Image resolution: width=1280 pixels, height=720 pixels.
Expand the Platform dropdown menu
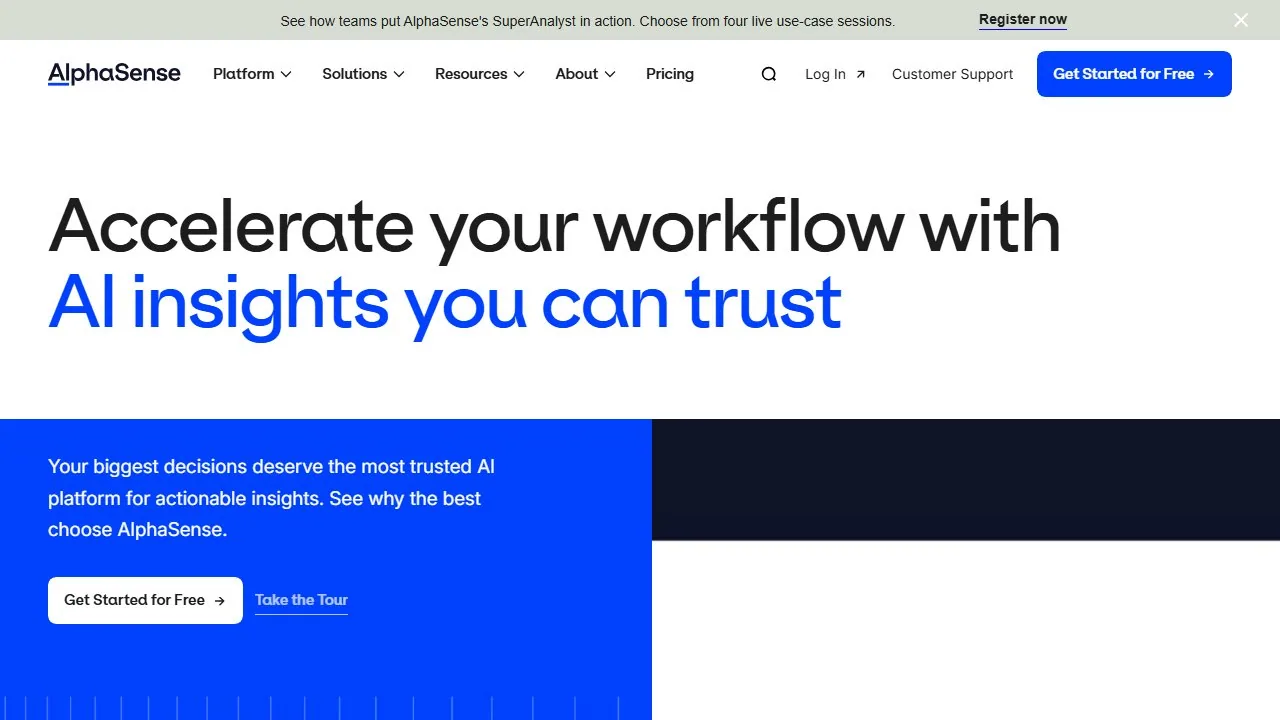coord(252,74)
